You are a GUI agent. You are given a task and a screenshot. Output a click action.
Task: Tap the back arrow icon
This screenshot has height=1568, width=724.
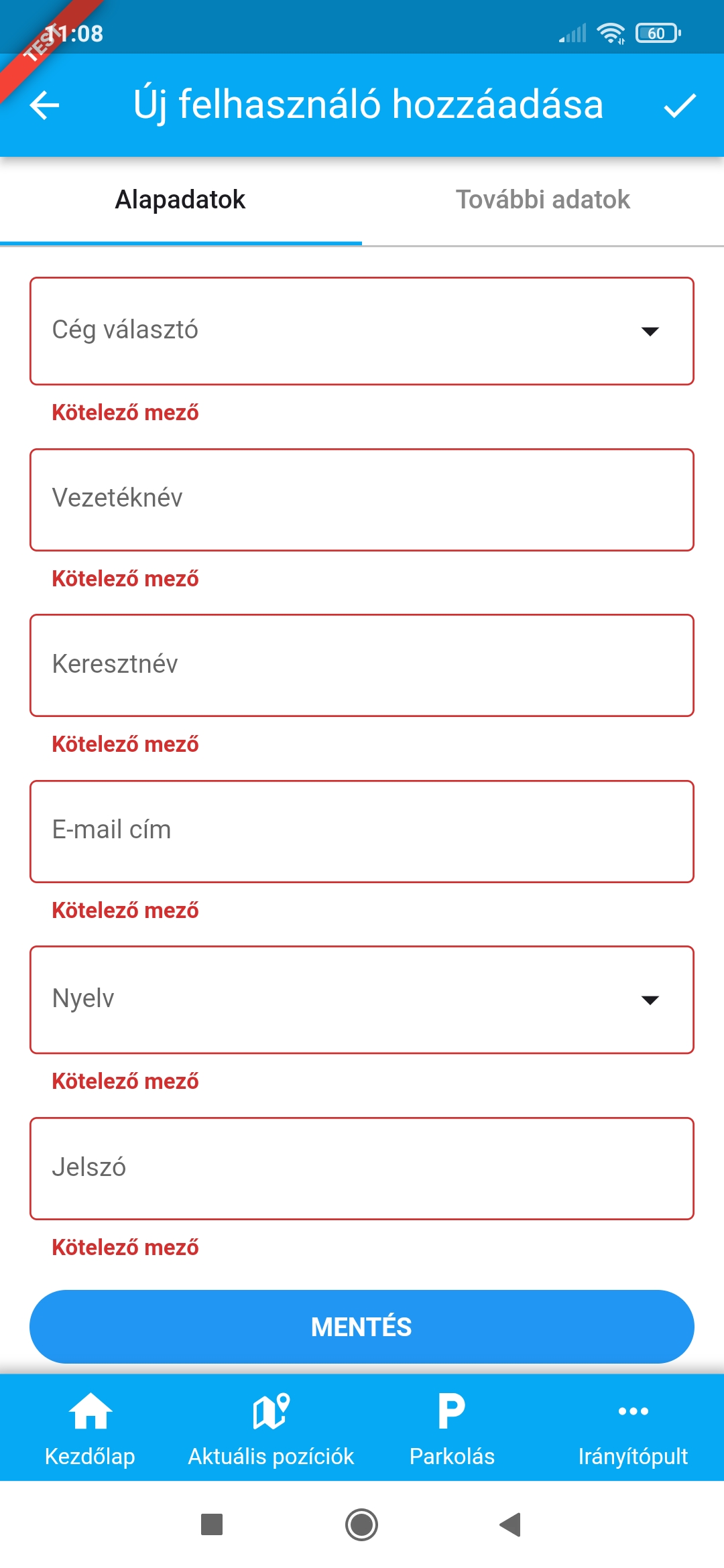tap(45, 105)
